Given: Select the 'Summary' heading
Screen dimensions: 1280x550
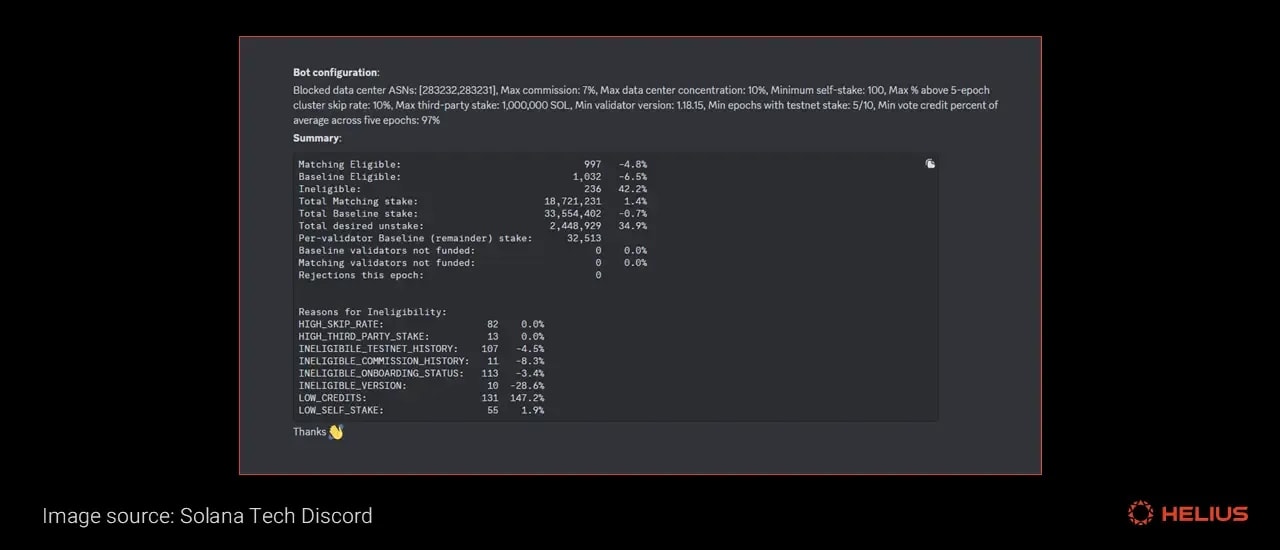Looking at the screenshot, I should (316, 138).
